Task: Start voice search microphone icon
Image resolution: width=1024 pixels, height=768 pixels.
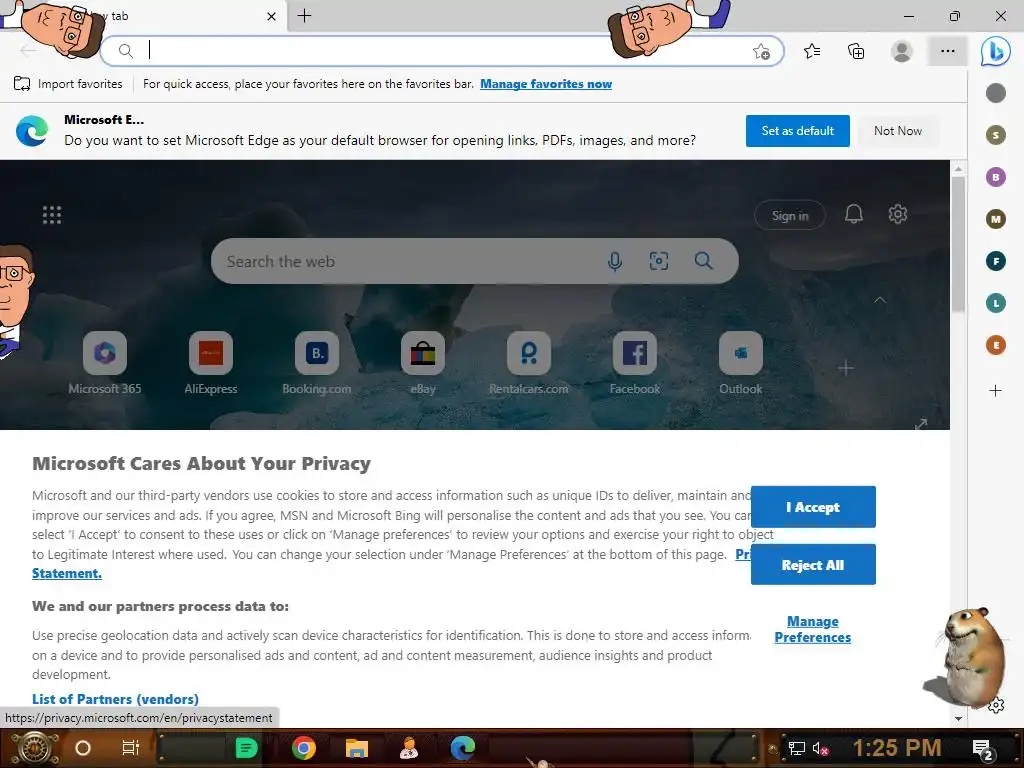Action: tap(615, 261)
